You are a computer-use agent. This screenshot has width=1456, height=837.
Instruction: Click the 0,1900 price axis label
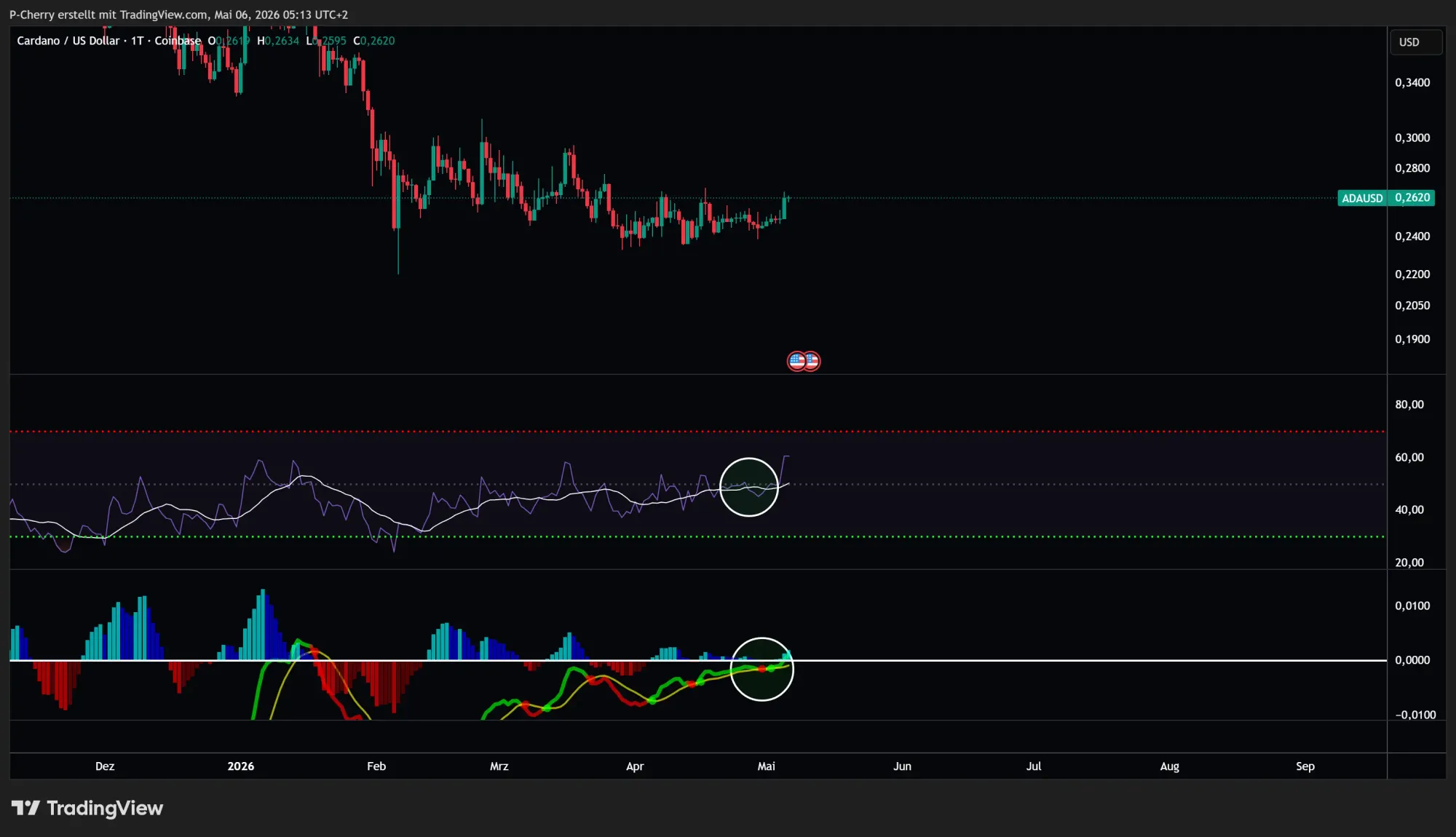point(1412,339)
